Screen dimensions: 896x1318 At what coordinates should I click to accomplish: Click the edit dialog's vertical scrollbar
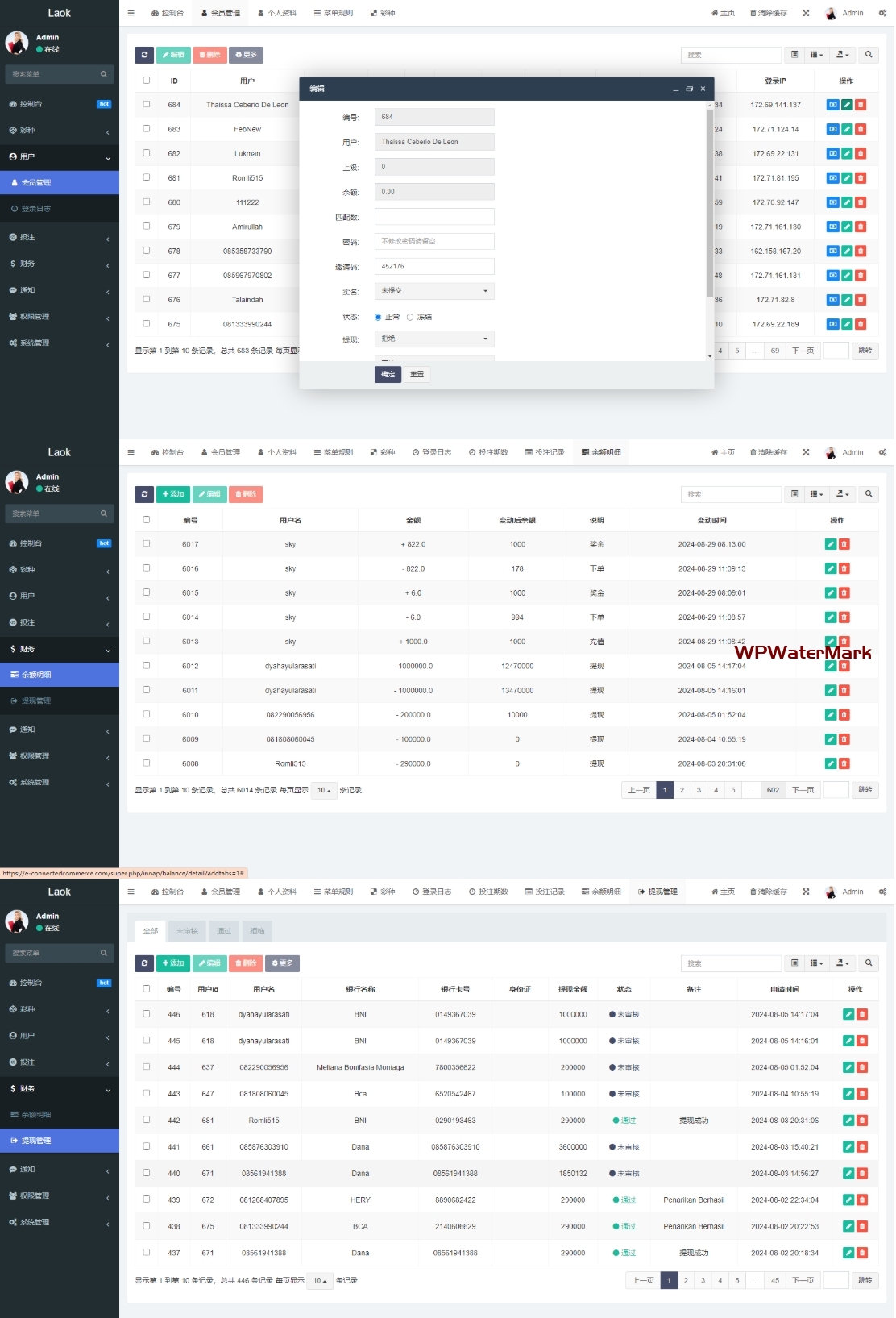coord(709,202)
